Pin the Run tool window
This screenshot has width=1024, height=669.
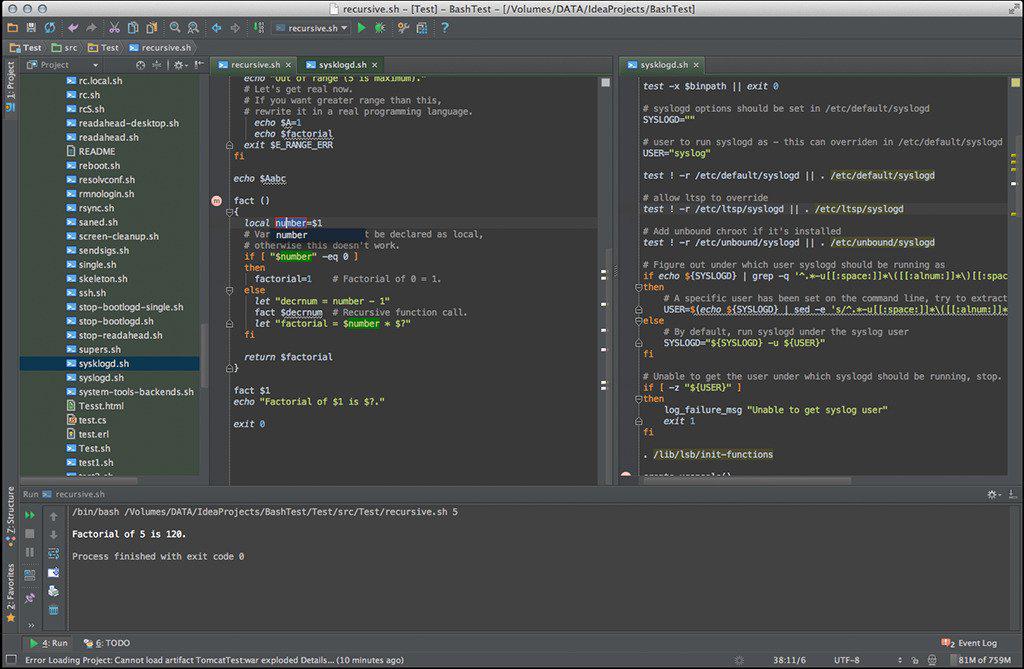[28, 596]
